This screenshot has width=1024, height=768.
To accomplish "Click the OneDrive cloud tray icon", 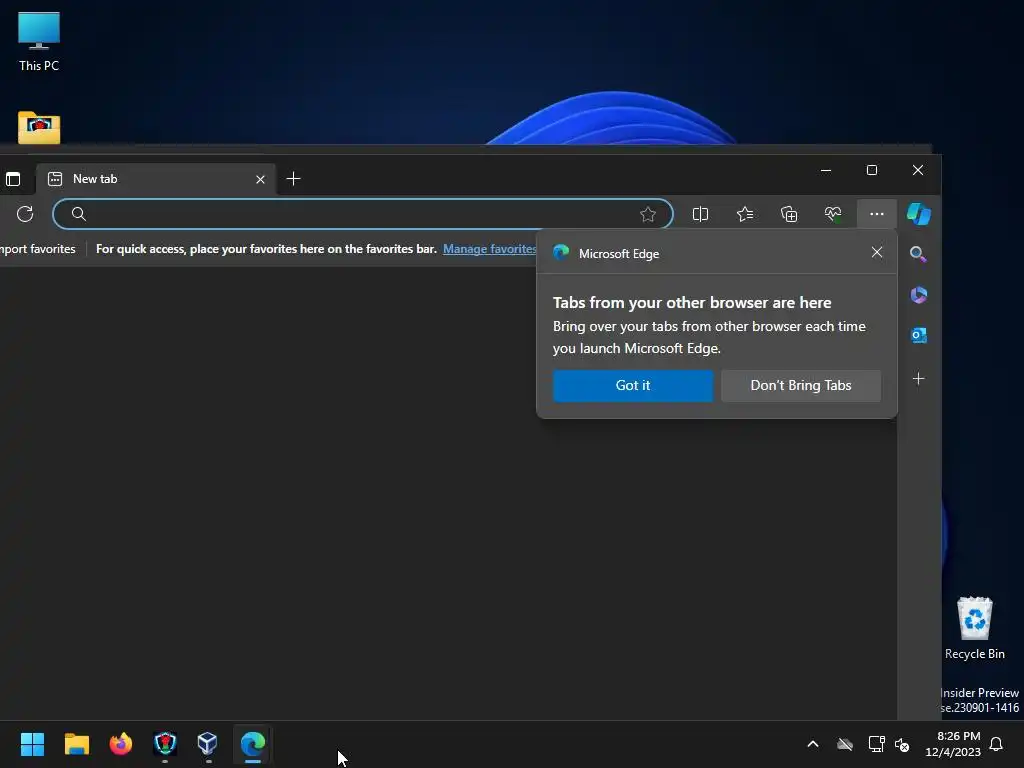I will click(845, 744).
